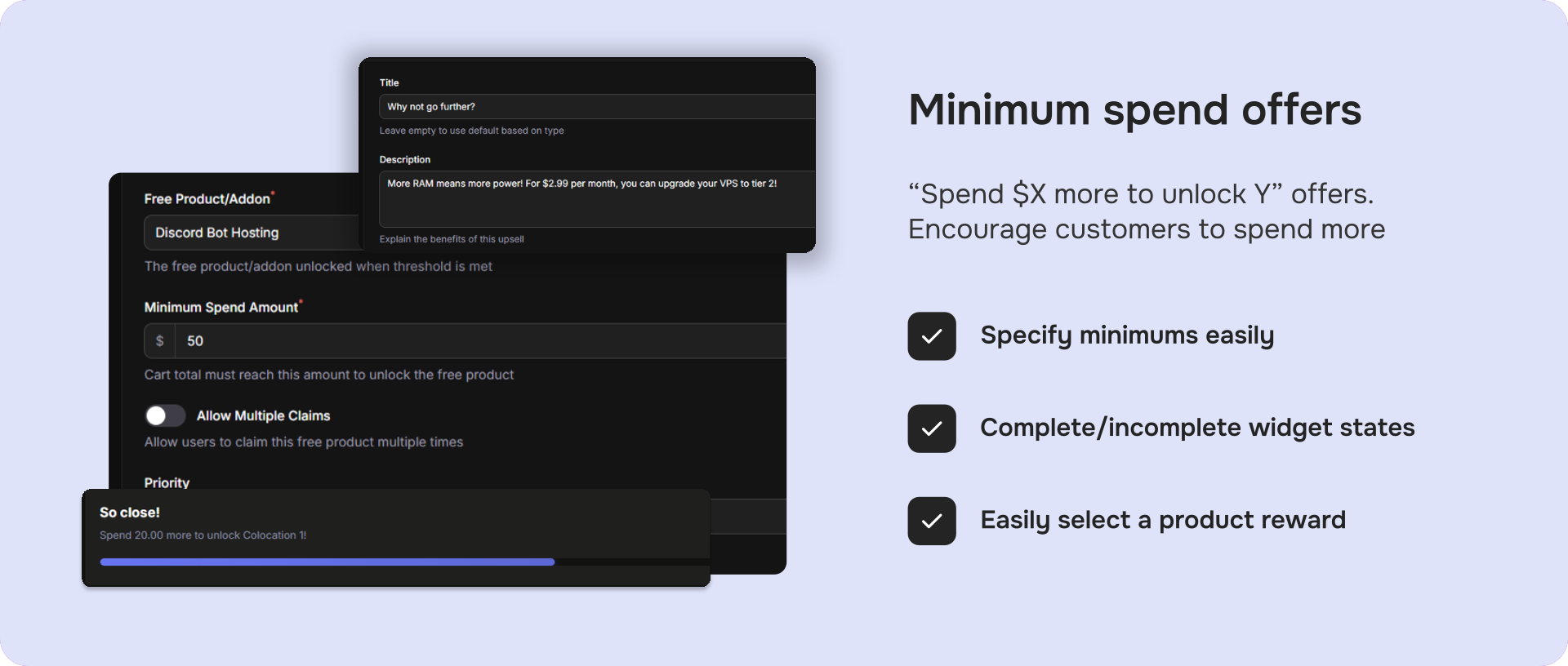Screen dimensions: 1568x666
Task: Click the checkmark next to Complete/incomplete widget states
Action: [931, 428]
